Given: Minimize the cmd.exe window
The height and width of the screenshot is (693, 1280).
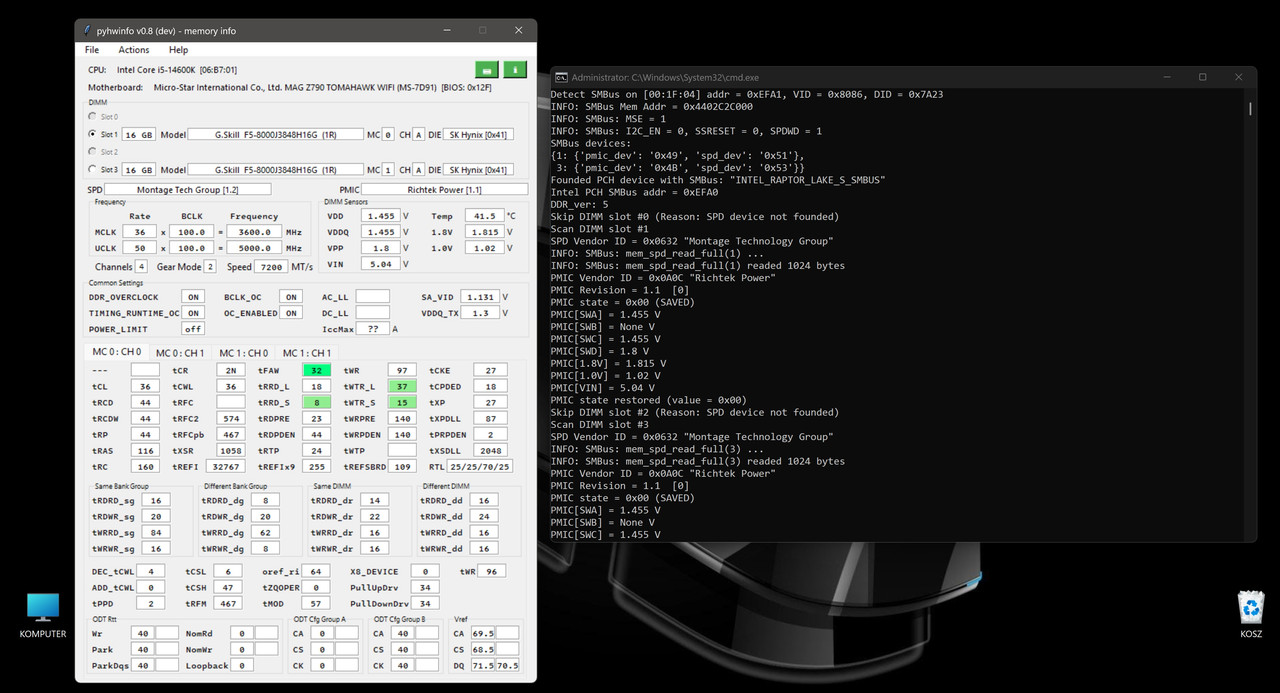Looking at the screenshot, I should tap(1165, 77).
